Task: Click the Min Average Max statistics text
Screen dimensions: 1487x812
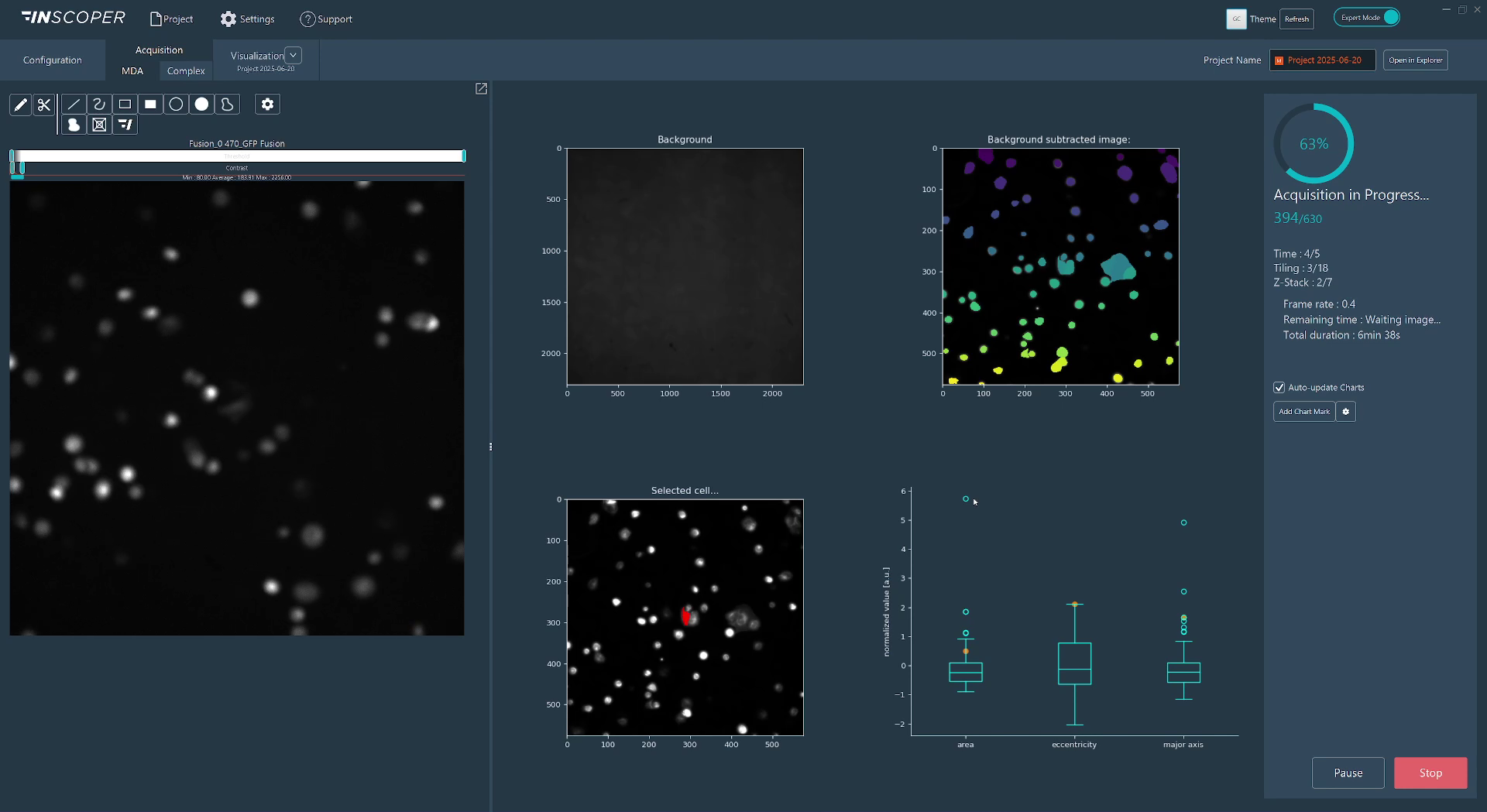Action: 237,178
